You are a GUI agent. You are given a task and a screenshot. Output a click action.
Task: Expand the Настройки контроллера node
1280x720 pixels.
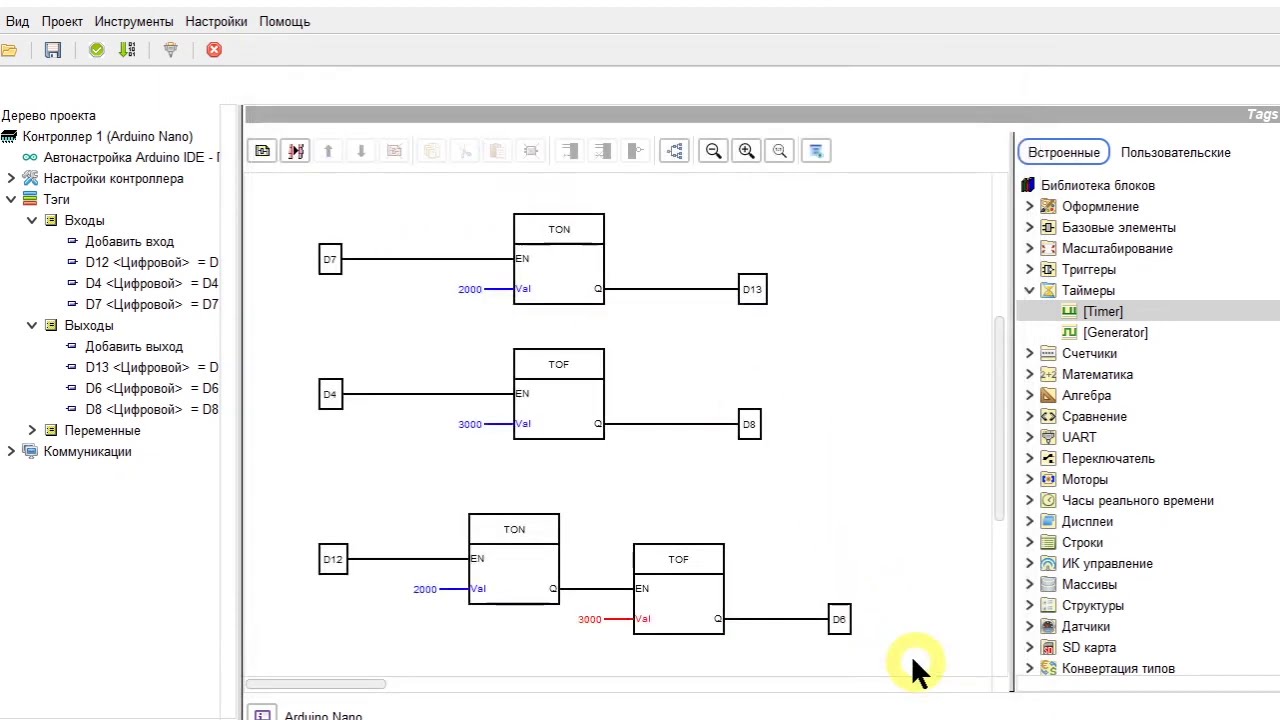[11, 178]
